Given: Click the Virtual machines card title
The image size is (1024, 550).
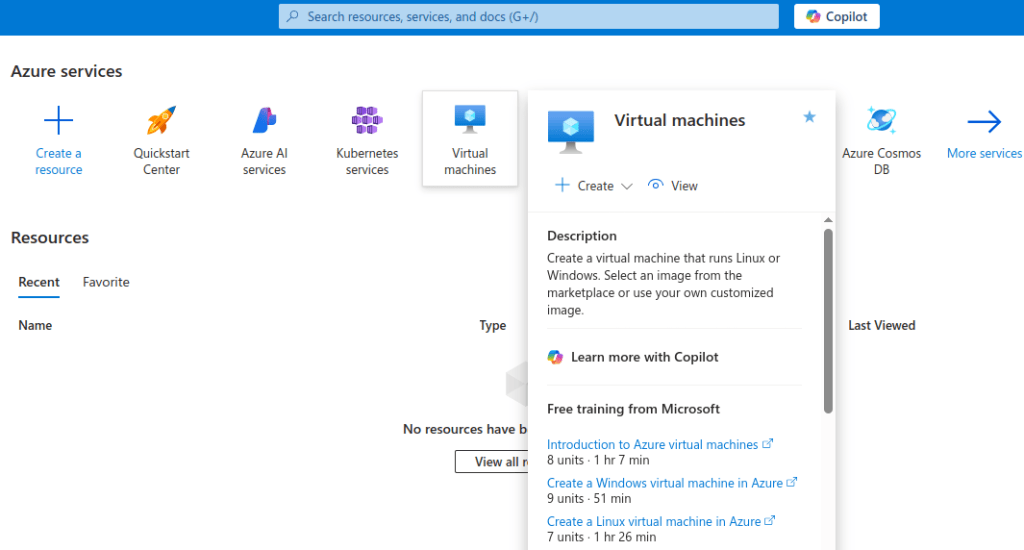Looking at the screenshot, I should coord(679,120).
